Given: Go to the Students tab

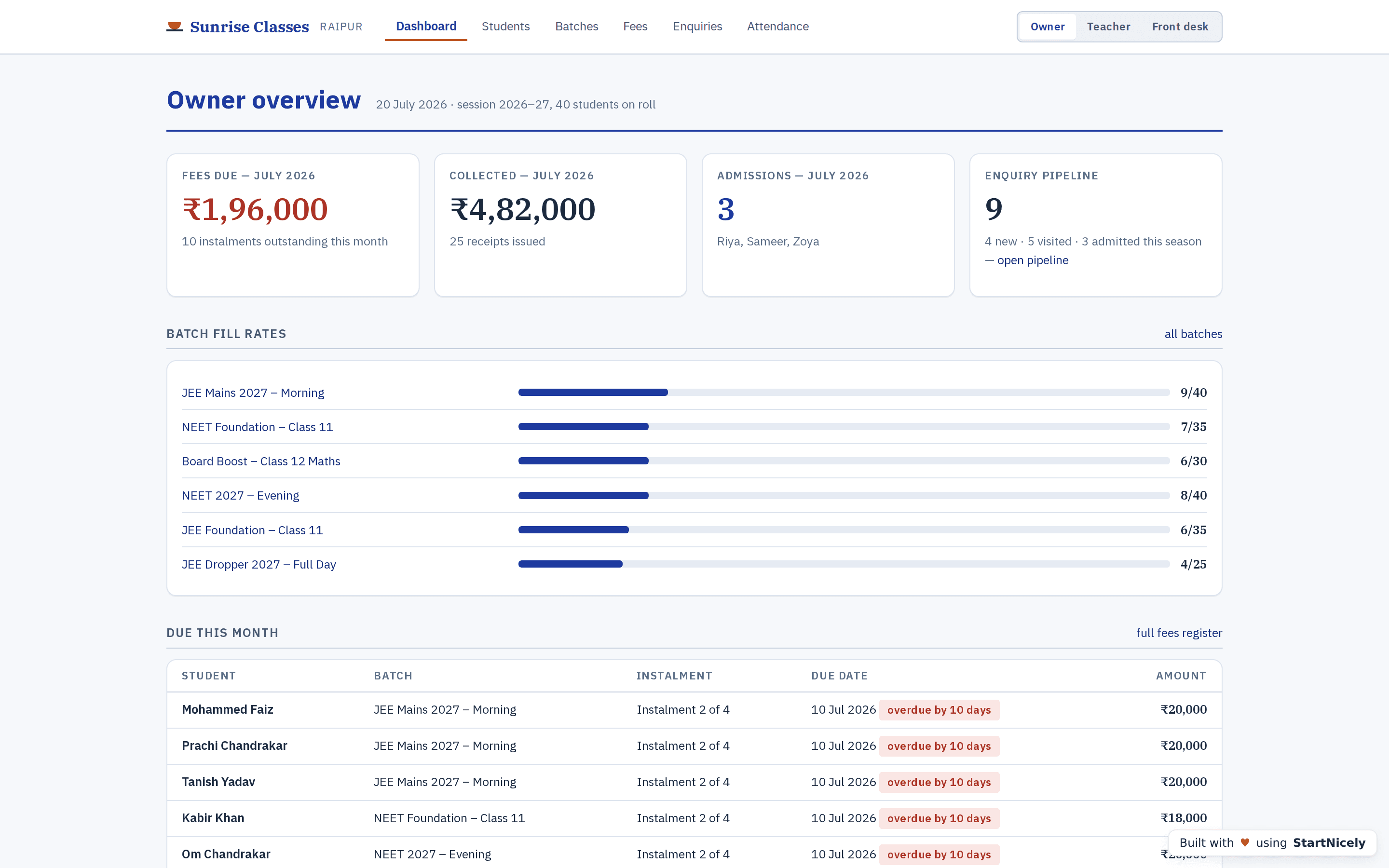Looking at the screenshot, I should tap(505, 27).
